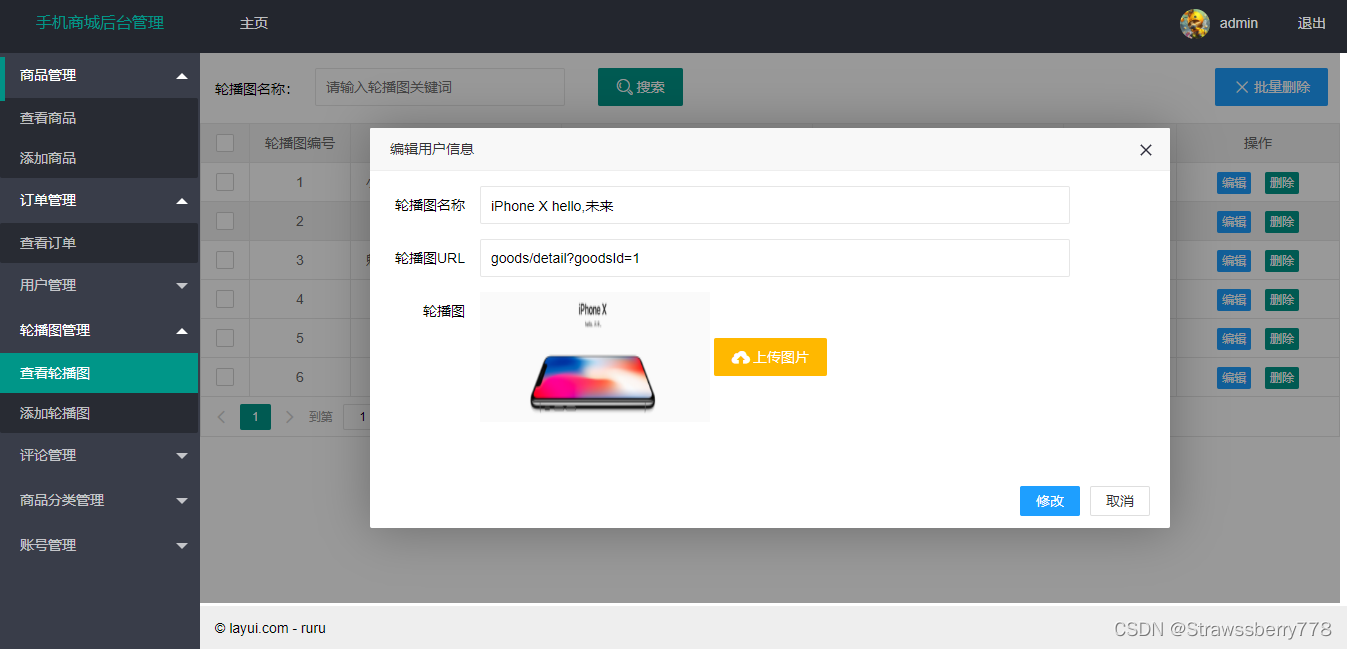The image size is (1347, 649).
Task: Open 添加商品 in sidebar
Action: (x=100, y=158)
